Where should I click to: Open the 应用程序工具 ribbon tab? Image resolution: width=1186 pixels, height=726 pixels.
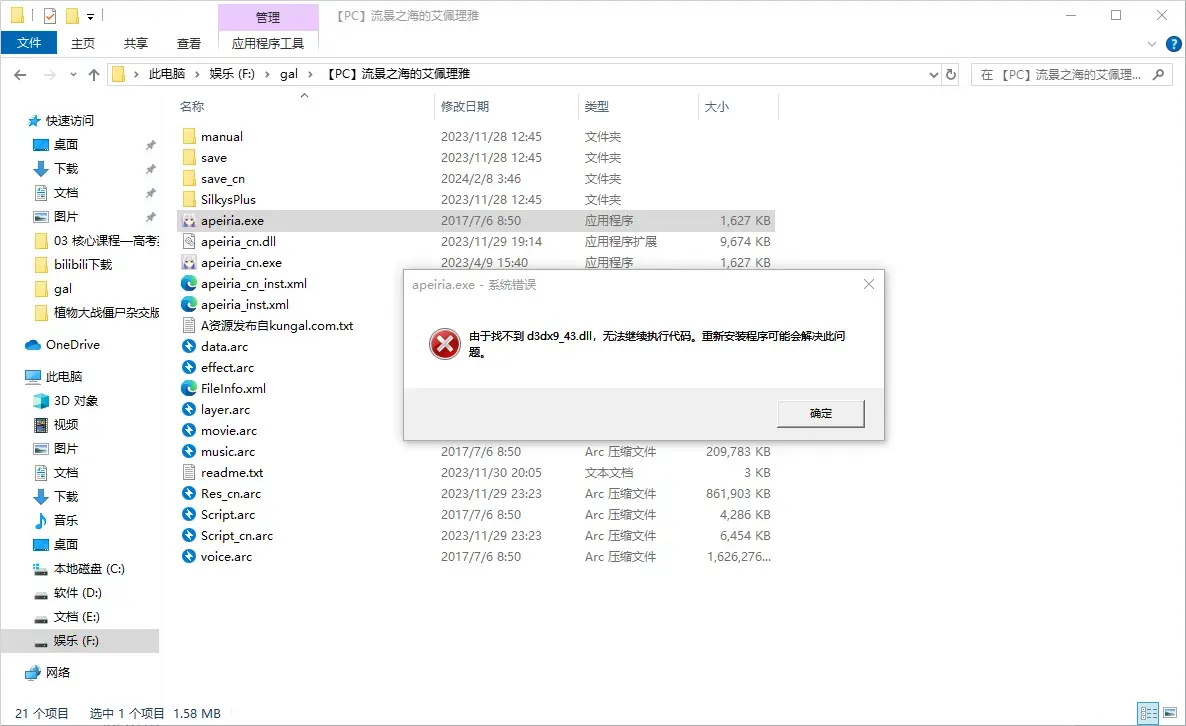[x=268, y=43]
